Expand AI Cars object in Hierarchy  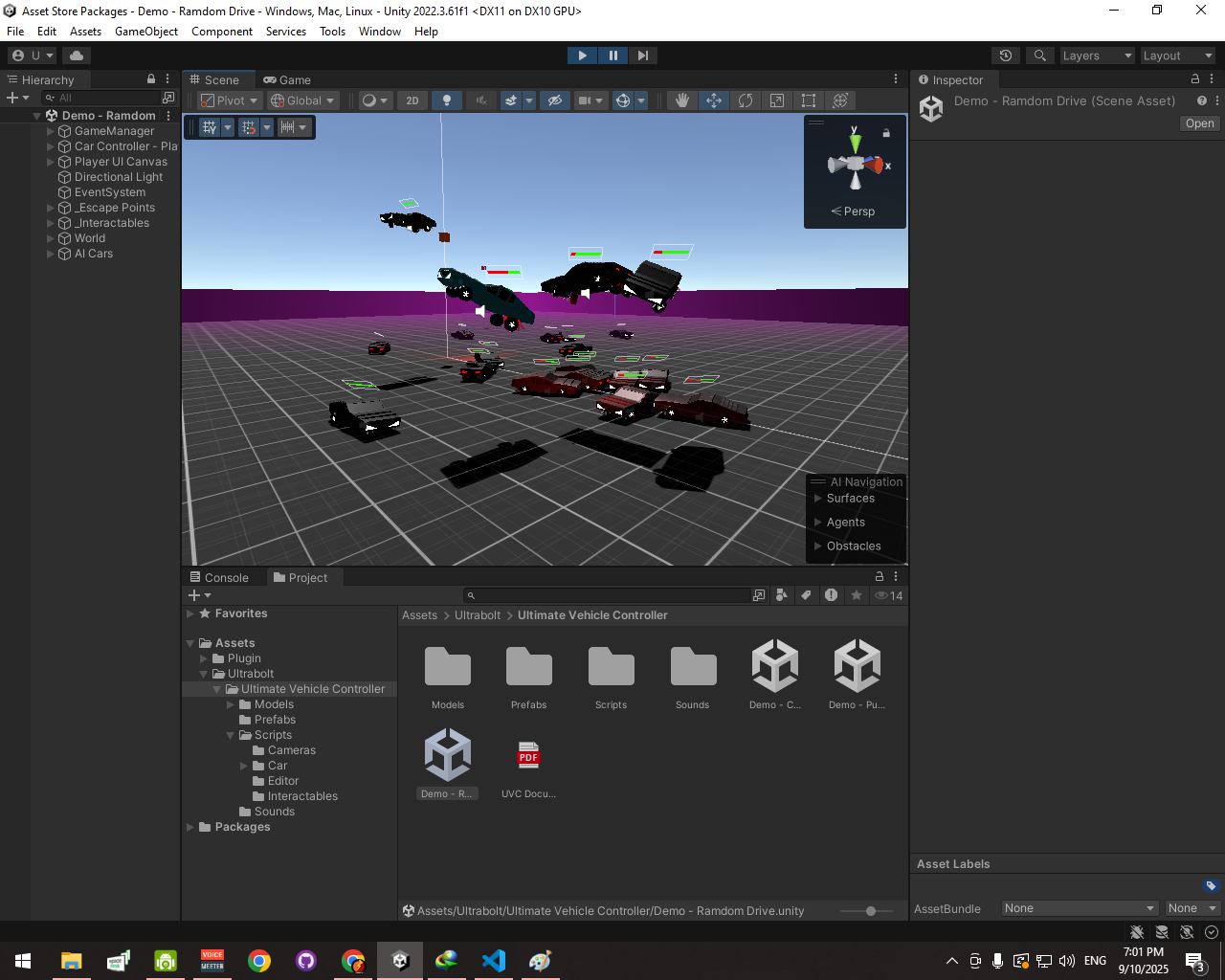(x=51, y=254)
